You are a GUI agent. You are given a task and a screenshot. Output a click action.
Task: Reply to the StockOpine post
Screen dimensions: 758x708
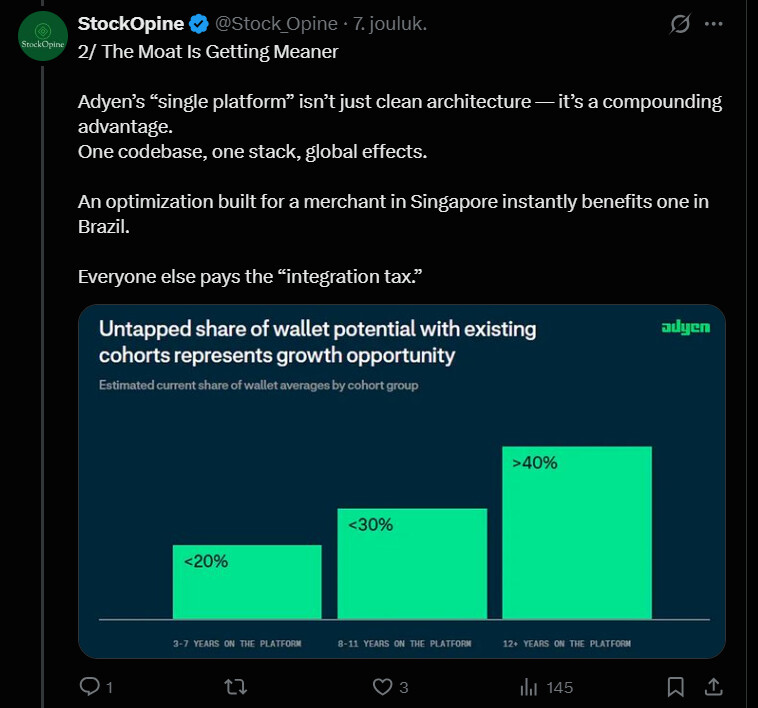(89, 687)
